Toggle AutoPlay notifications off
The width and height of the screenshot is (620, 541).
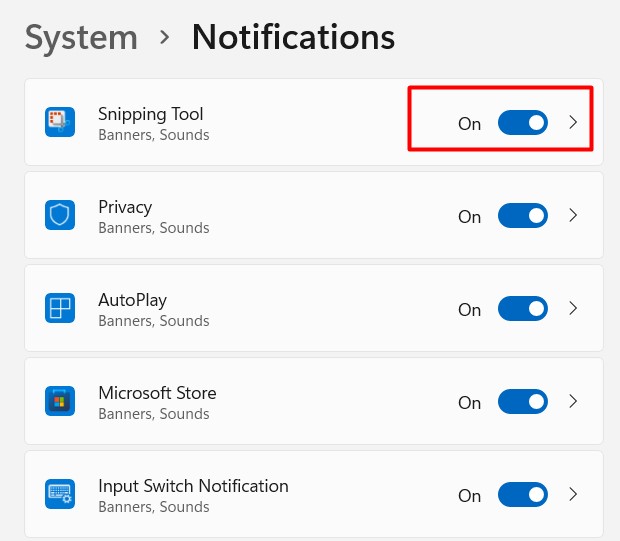(522, 309)
